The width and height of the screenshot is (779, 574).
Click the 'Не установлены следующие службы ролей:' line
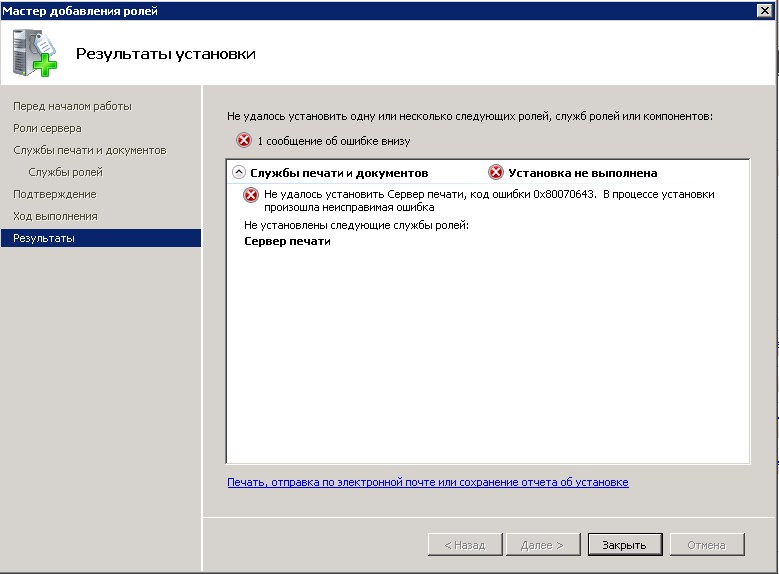(357, 225)
